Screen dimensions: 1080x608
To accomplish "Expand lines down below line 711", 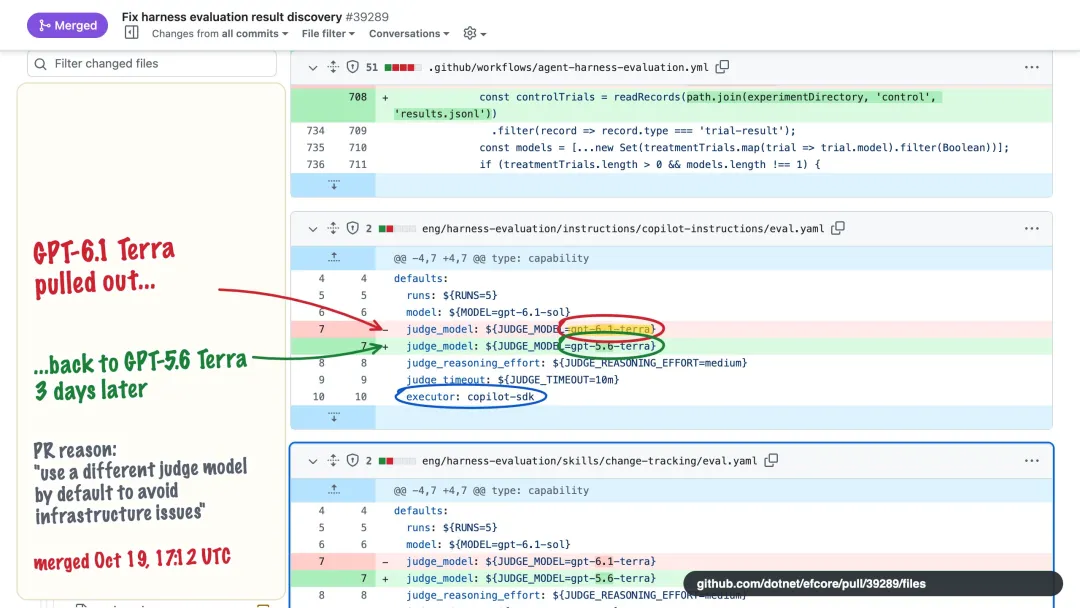I will click(333, 185).
